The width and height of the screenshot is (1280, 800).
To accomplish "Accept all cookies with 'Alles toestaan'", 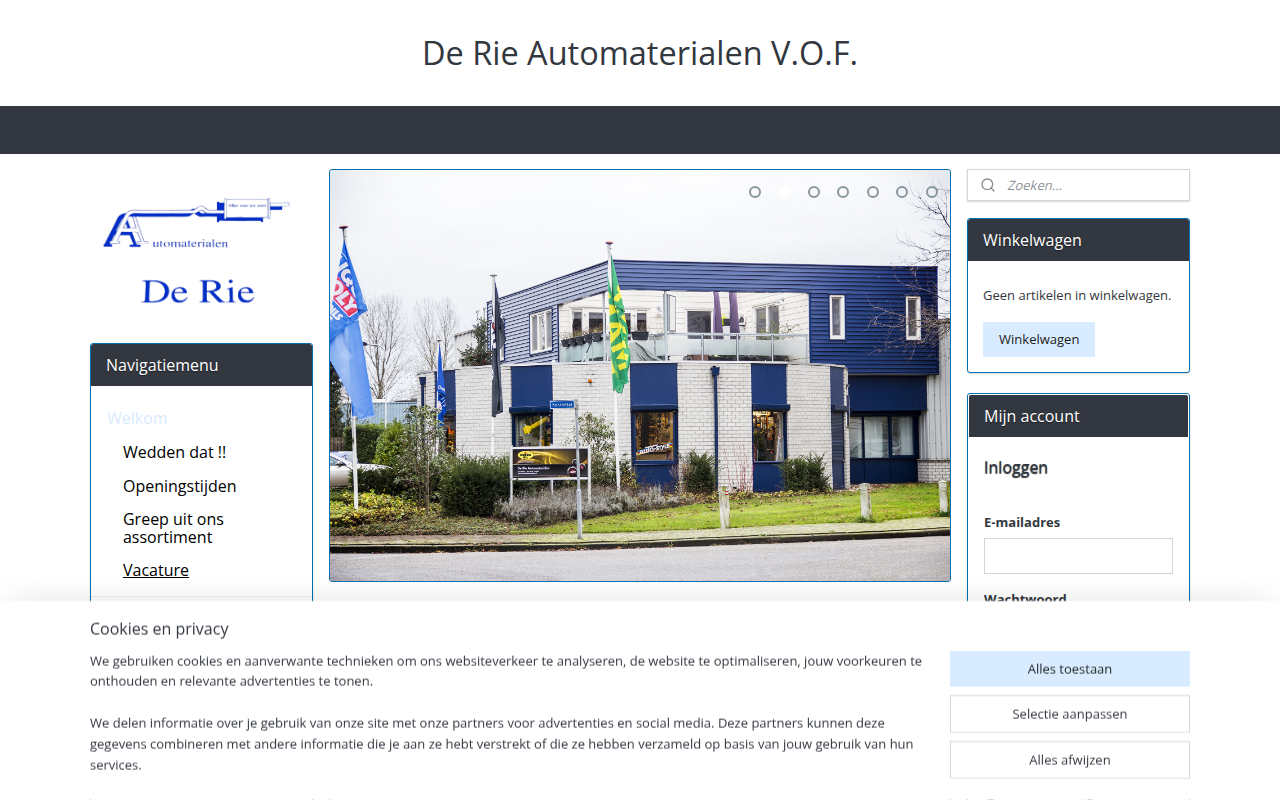I will coord(1070,669).
